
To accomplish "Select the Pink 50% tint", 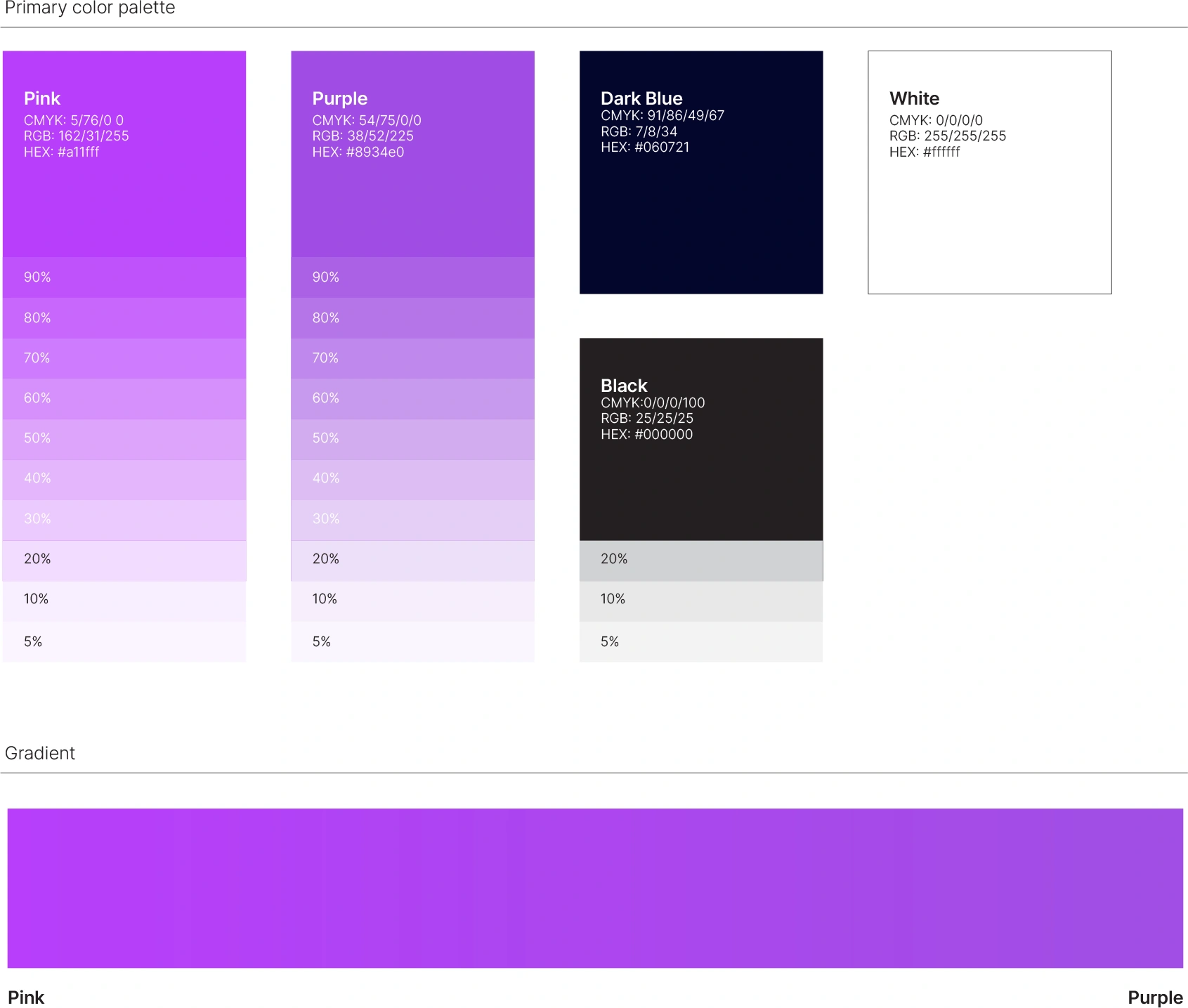I will (124, 439).
